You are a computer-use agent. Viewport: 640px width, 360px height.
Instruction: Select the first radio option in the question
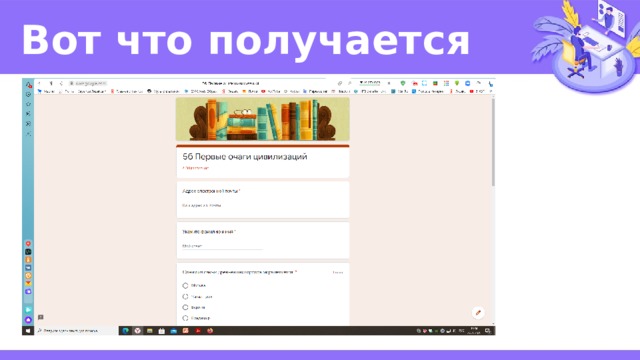click(x=185, y=285)
